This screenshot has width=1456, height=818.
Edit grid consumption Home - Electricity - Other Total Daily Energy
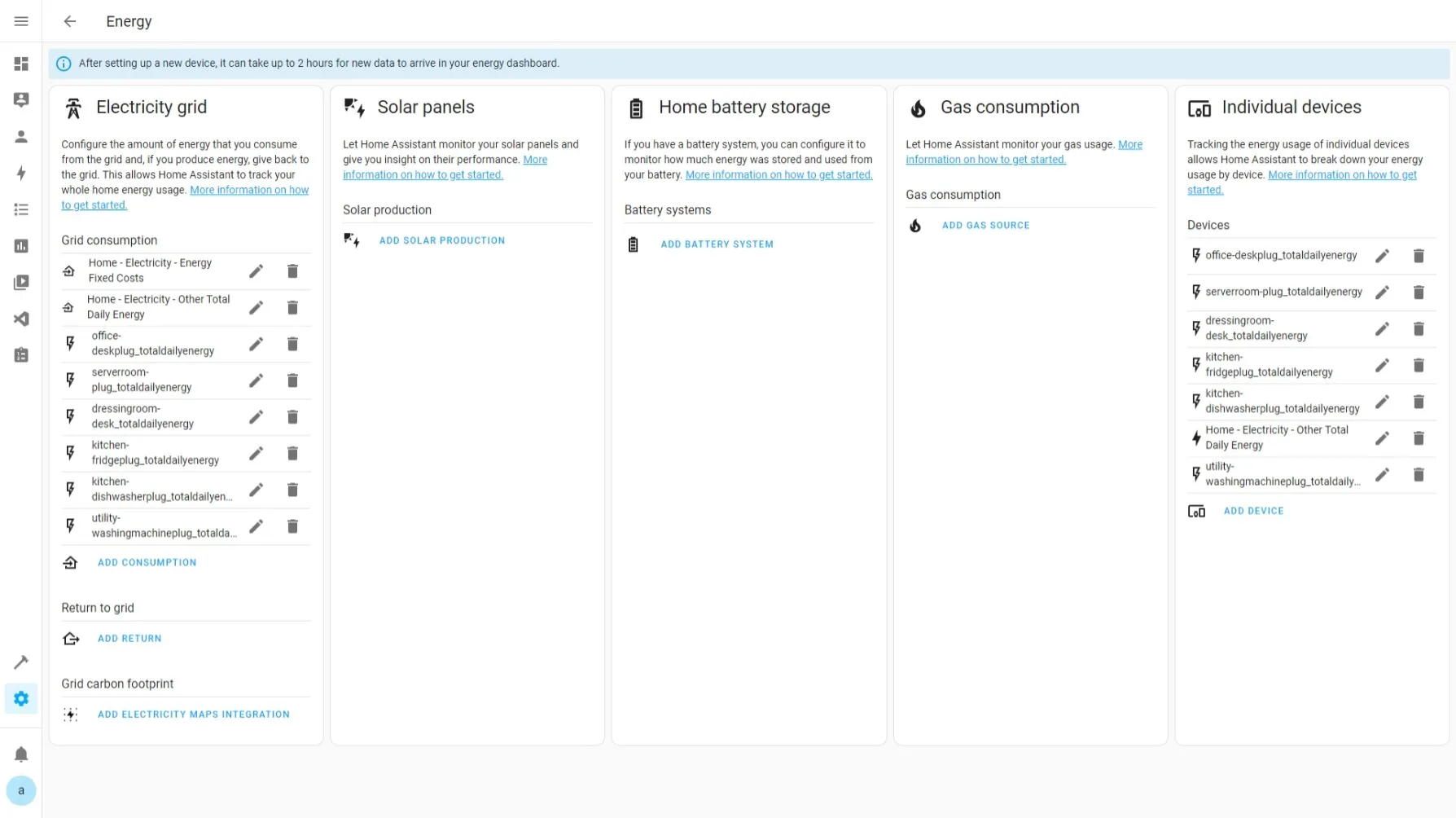point(257,307)
